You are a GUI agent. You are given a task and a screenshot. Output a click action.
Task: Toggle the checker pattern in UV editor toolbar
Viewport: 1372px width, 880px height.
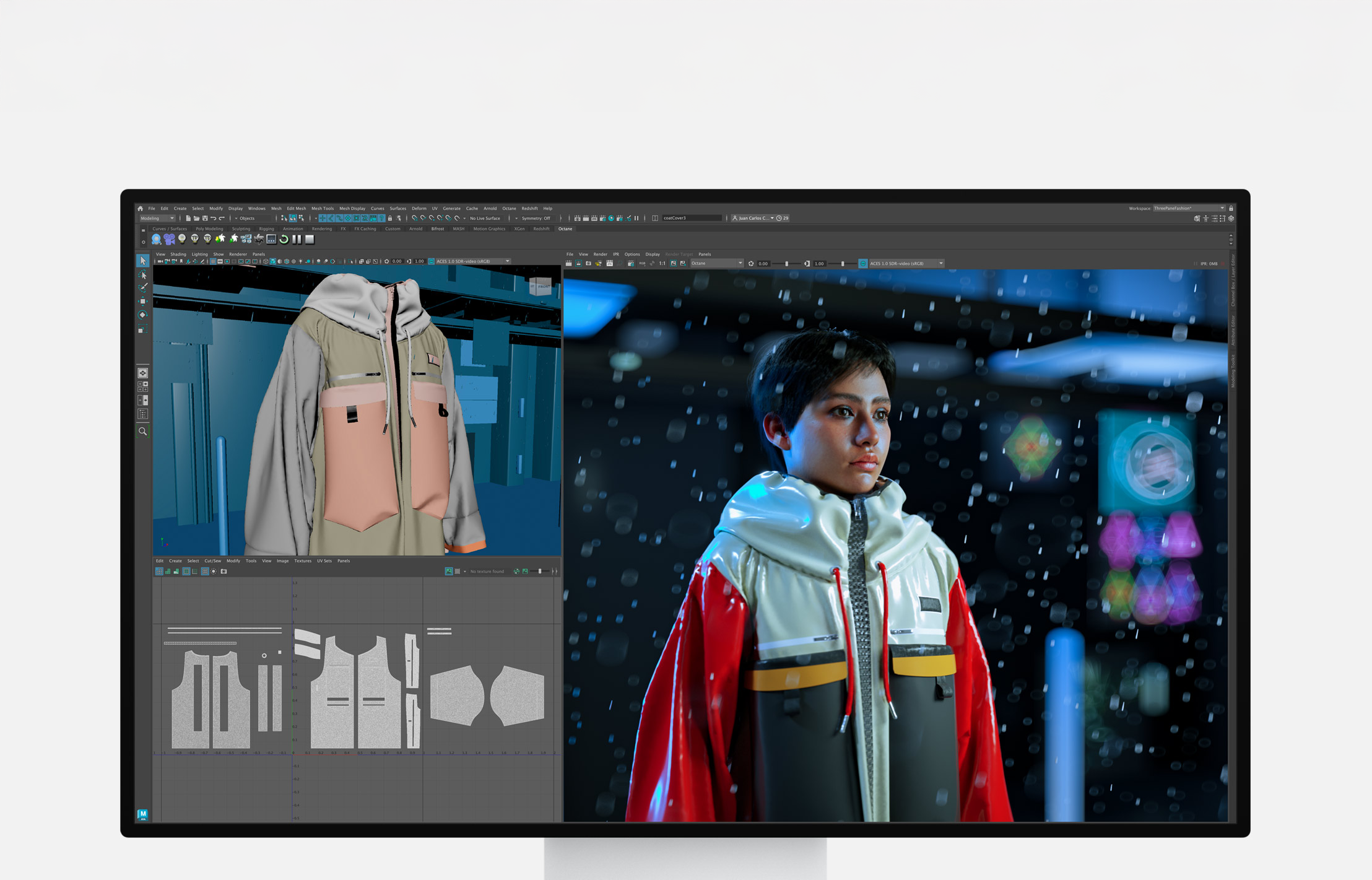pyautogui.click(x=458, y=572)
